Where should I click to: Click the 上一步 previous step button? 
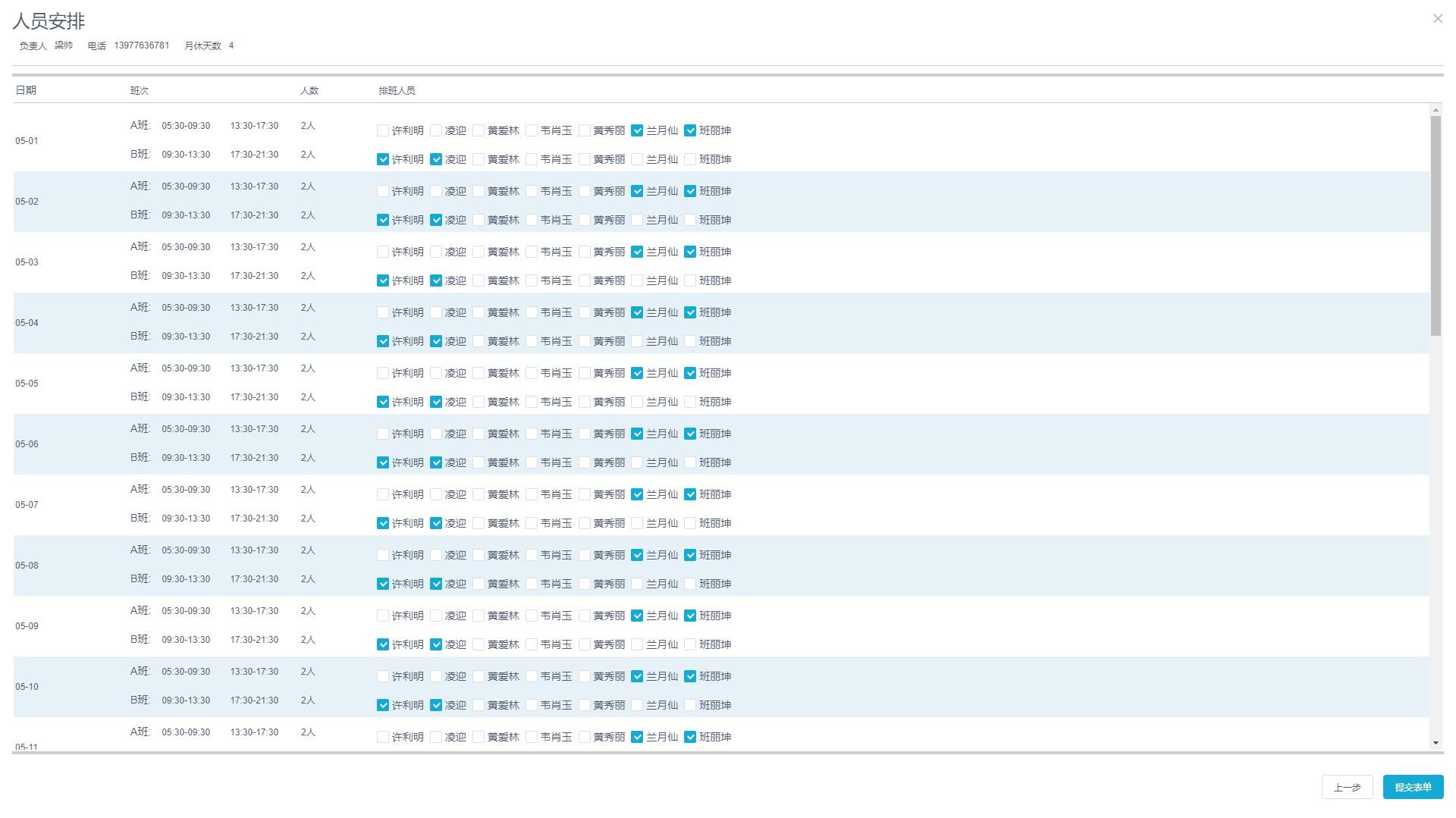(x=1346, y=787)
